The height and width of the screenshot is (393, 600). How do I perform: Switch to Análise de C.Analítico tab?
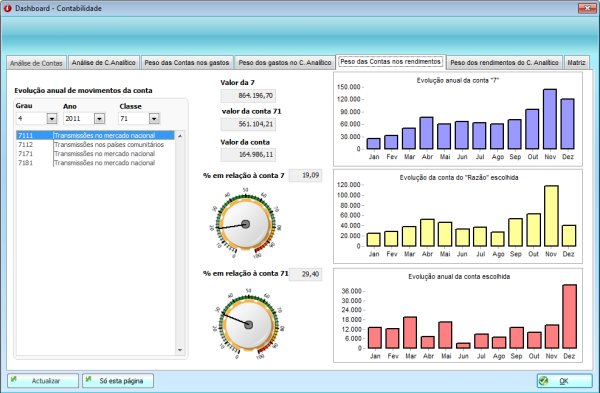pyautogui.click(x=104, y=63)
